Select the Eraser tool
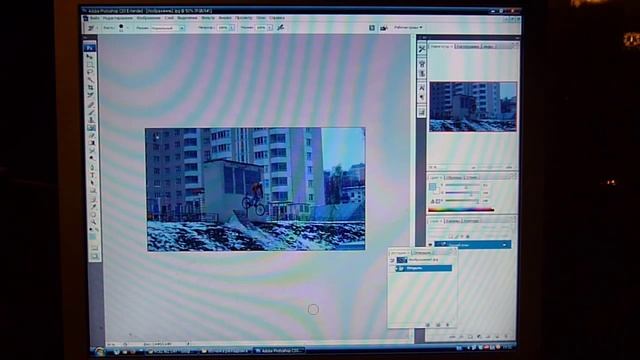Screen dimensions: 640x360 point(91,136)
